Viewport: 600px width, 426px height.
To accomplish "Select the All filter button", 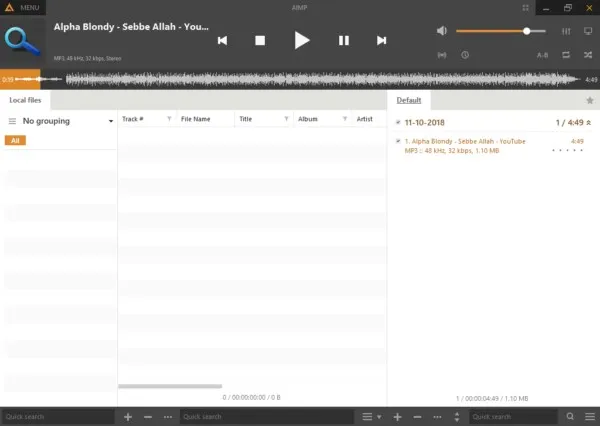I will (15, 141).
